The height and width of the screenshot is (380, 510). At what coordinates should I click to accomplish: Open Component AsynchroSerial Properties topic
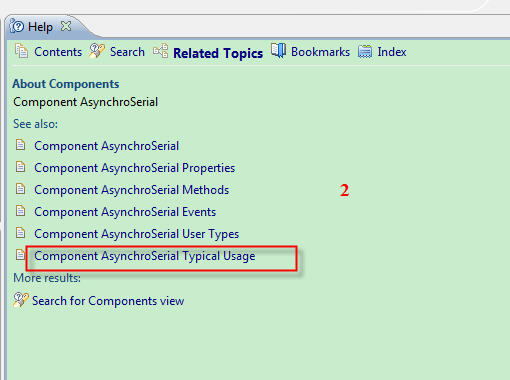(x=135, y=168)
